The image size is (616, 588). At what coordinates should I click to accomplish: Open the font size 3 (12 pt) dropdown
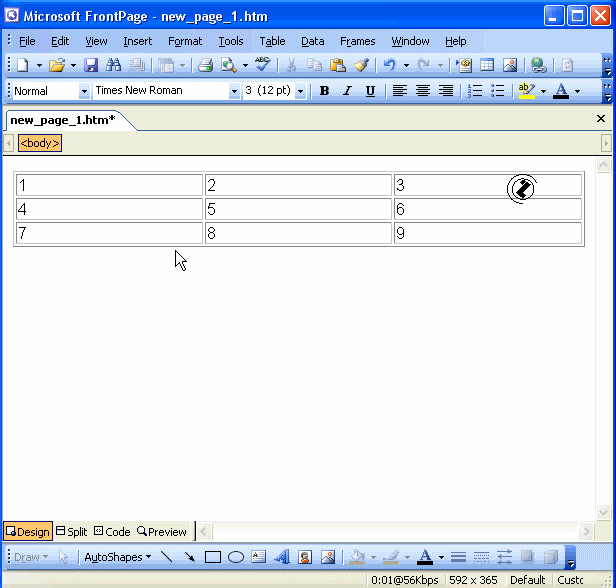[300, 91]
